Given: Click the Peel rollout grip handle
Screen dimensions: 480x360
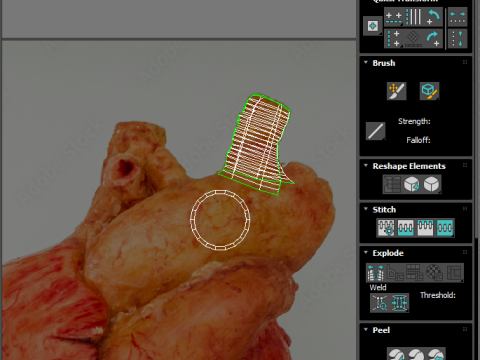Looking at the screenshot, I should (465, 329).
